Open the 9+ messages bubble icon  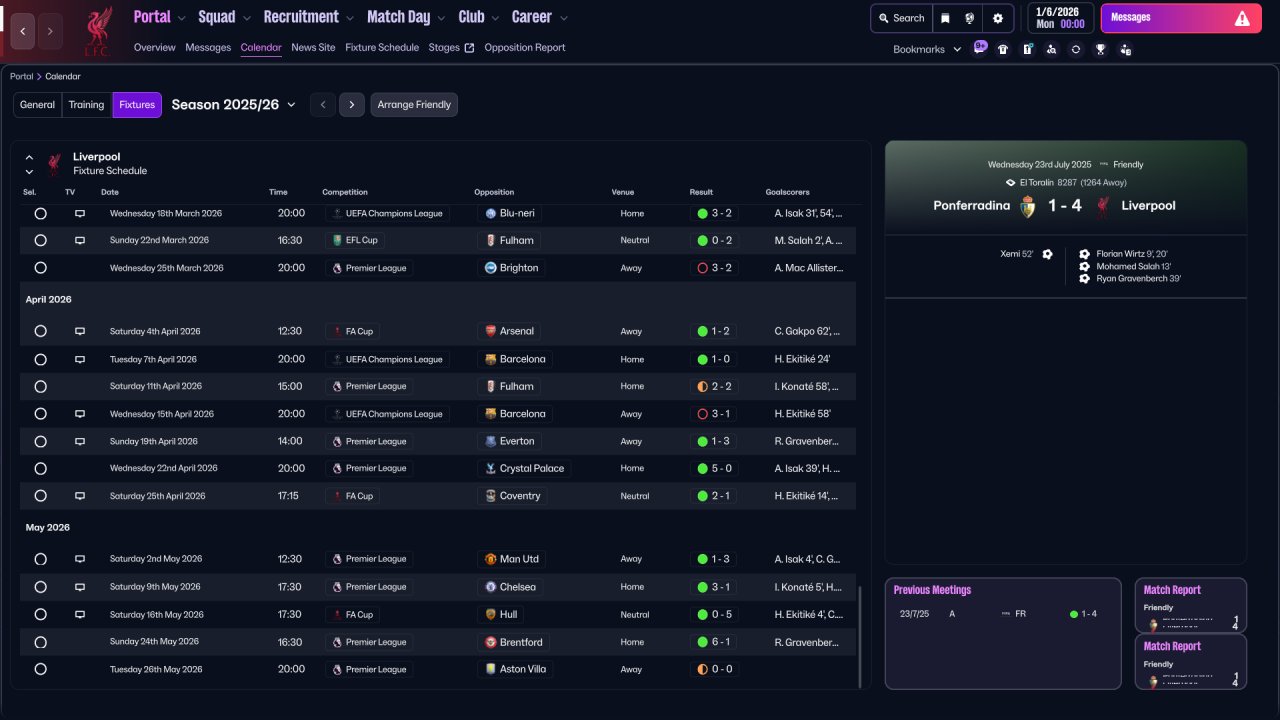click(x=980, y=47)
